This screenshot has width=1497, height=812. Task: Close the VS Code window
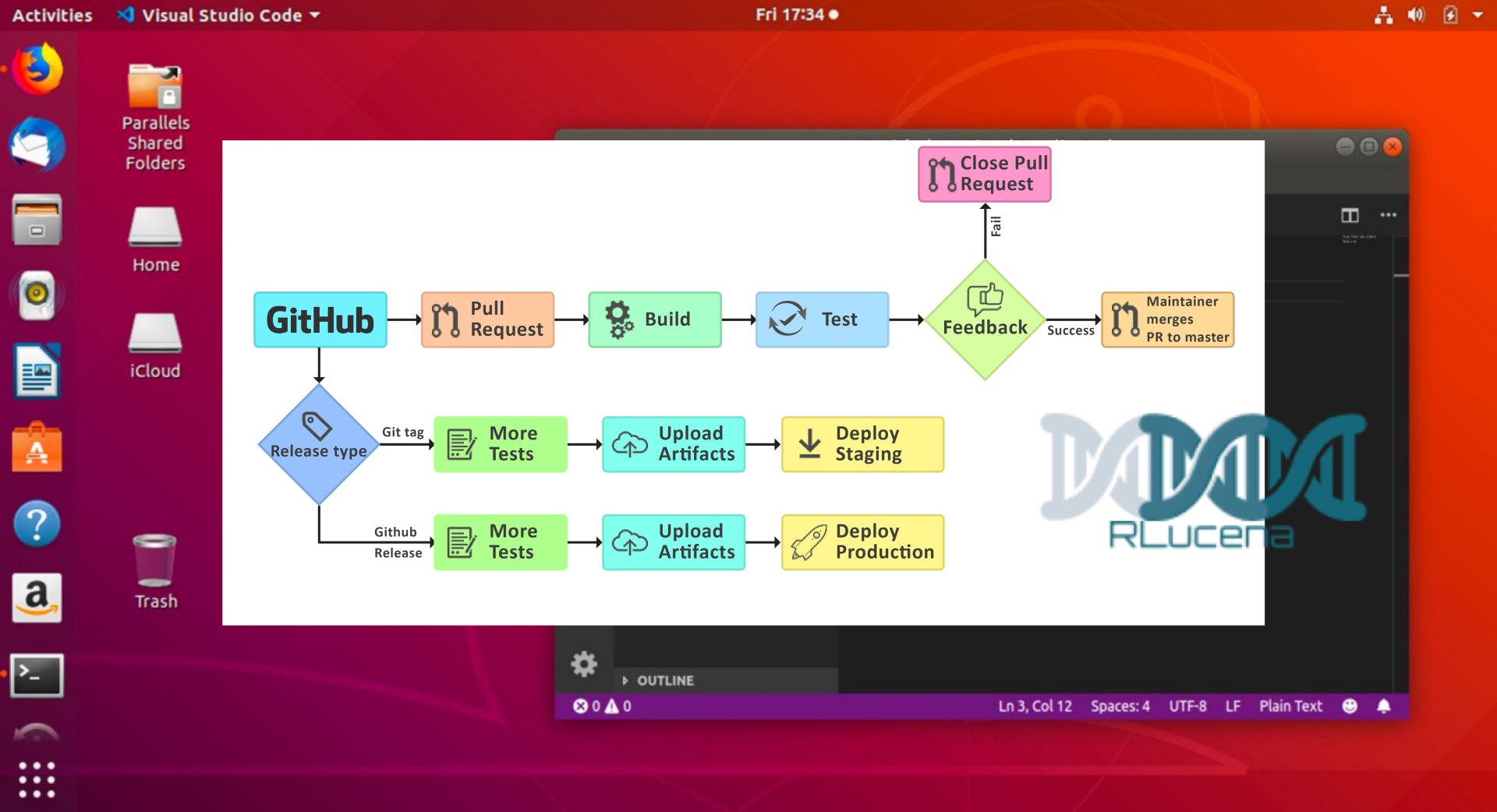pyautogui.click(x=1393, y=147)
